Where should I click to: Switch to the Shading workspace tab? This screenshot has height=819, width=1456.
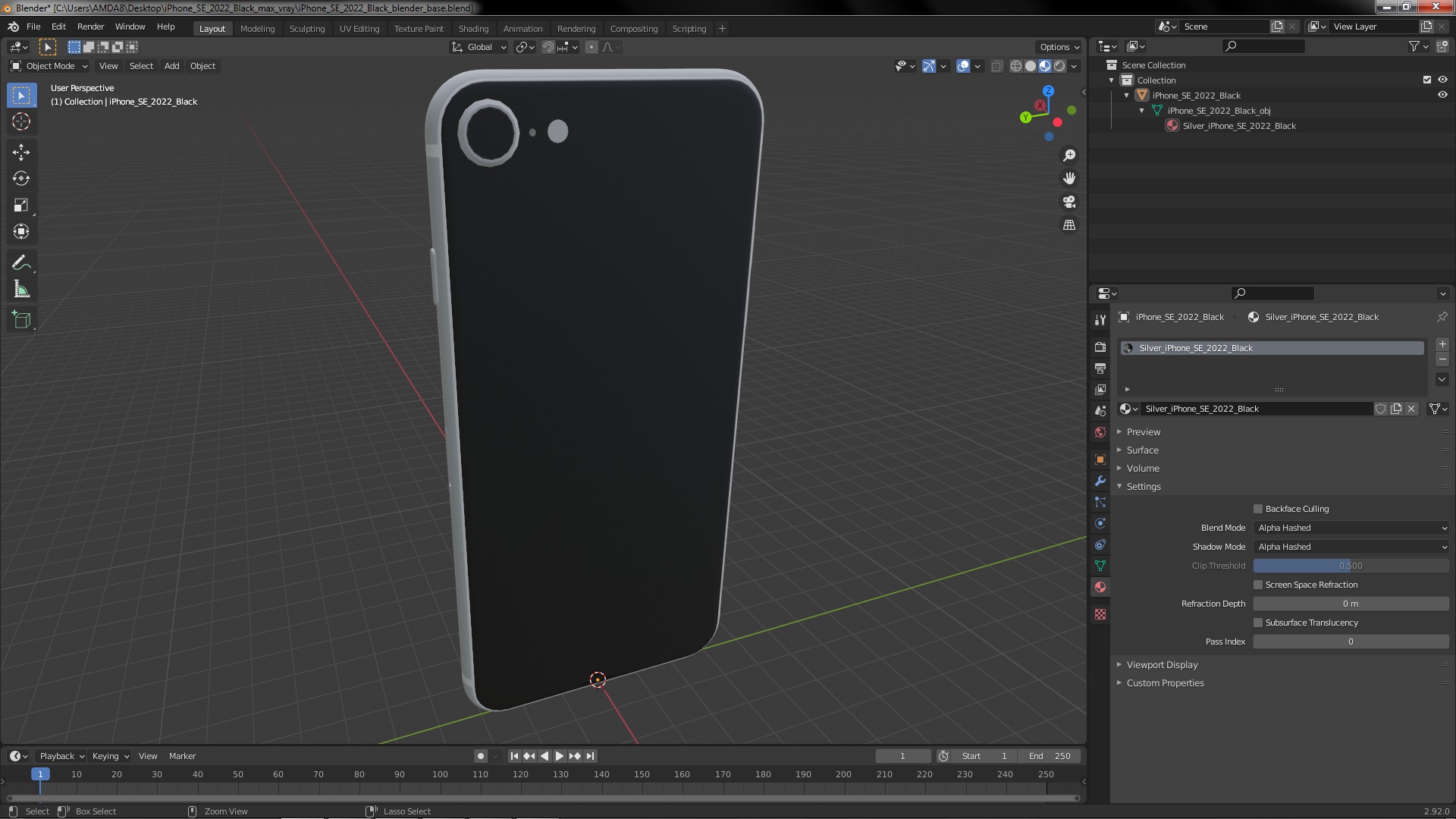[x=473, y=29]
